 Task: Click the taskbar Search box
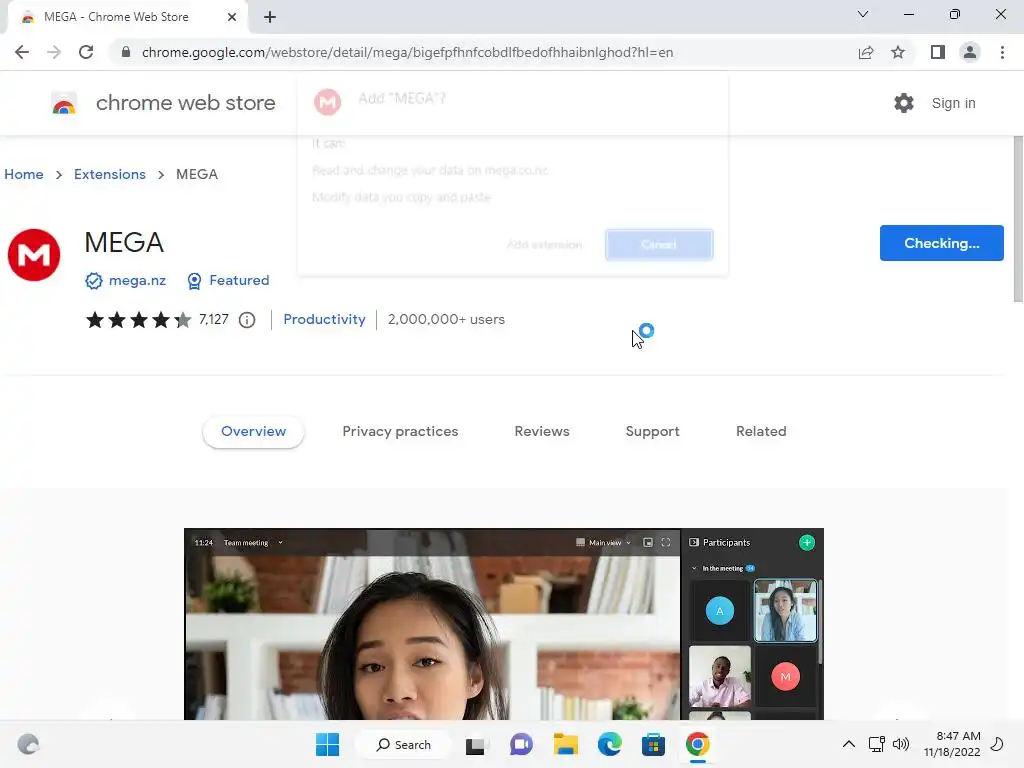tap(404, 744)
